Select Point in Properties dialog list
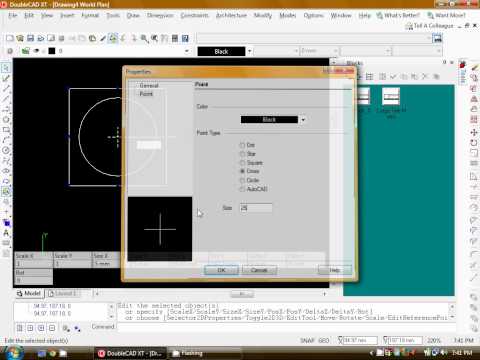Screen dimensions: 480x360 click(146, 94)
